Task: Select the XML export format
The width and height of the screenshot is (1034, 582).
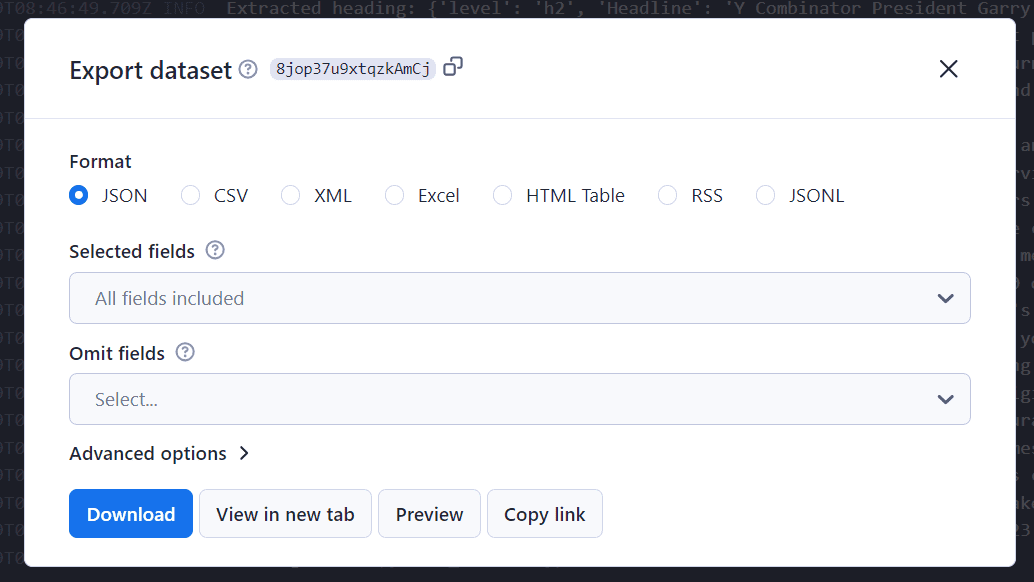Action: [290, 195]
